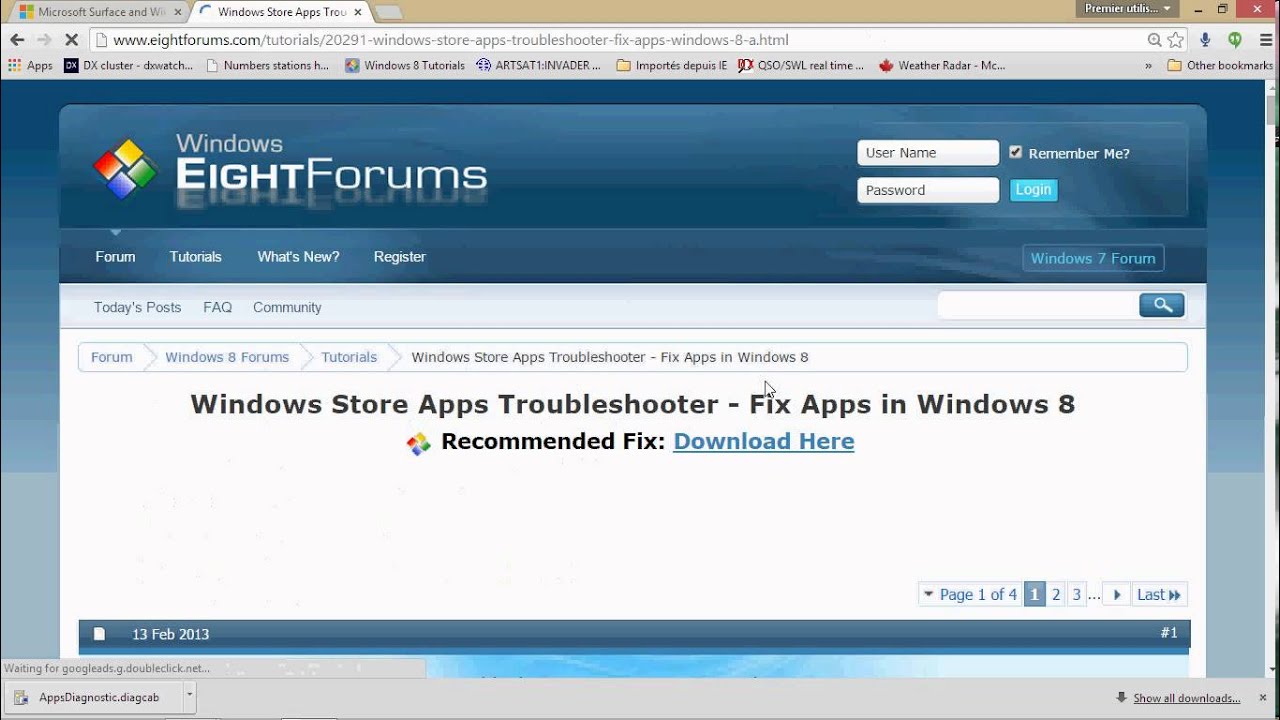Open QSO/SWL real time bookmark
The width and height of the screenshot is (1280, 720).
tap(801, 65)
